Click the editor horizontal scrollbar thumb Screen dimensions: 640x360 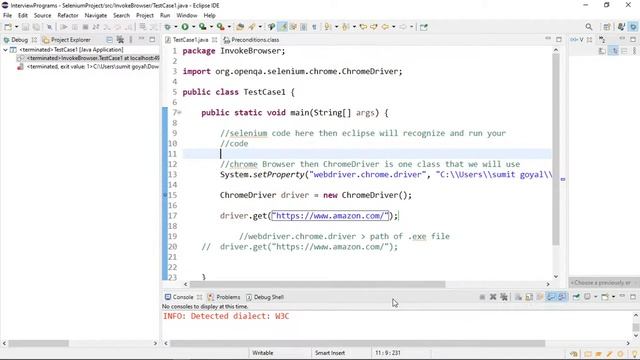(x=317, y=284)
